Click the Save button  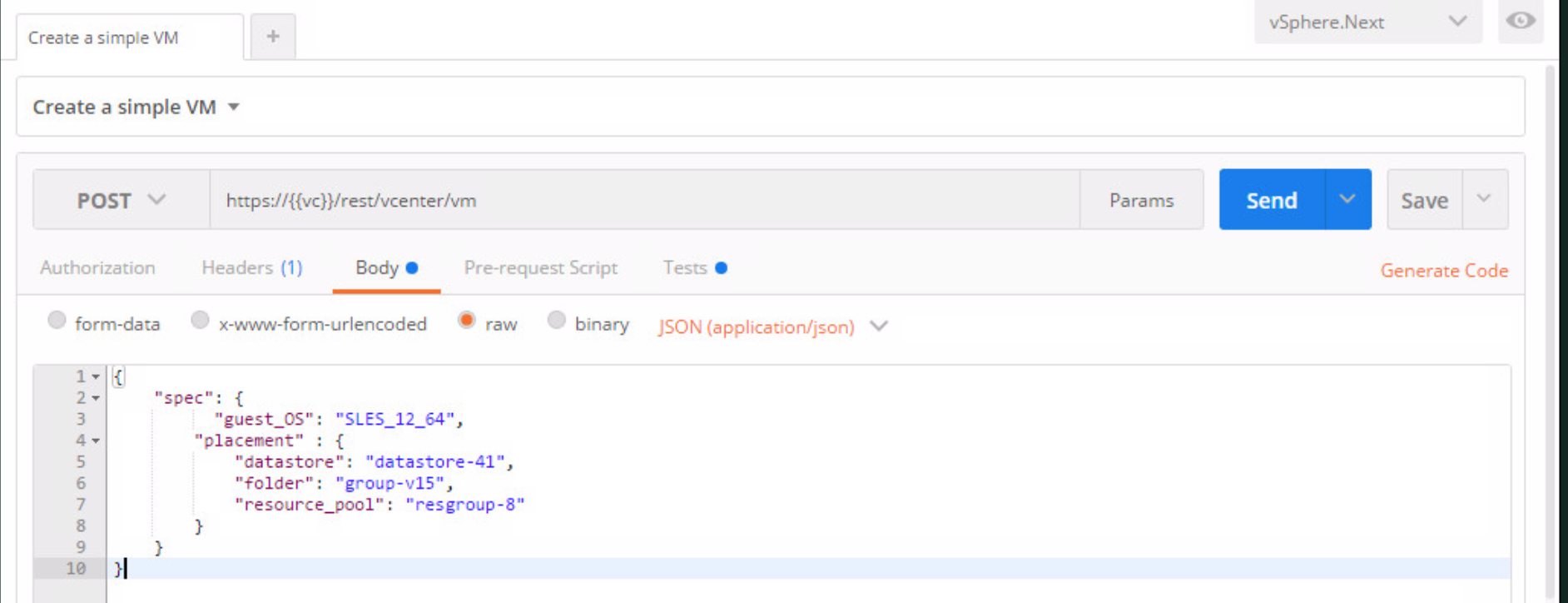point(1424,200)
